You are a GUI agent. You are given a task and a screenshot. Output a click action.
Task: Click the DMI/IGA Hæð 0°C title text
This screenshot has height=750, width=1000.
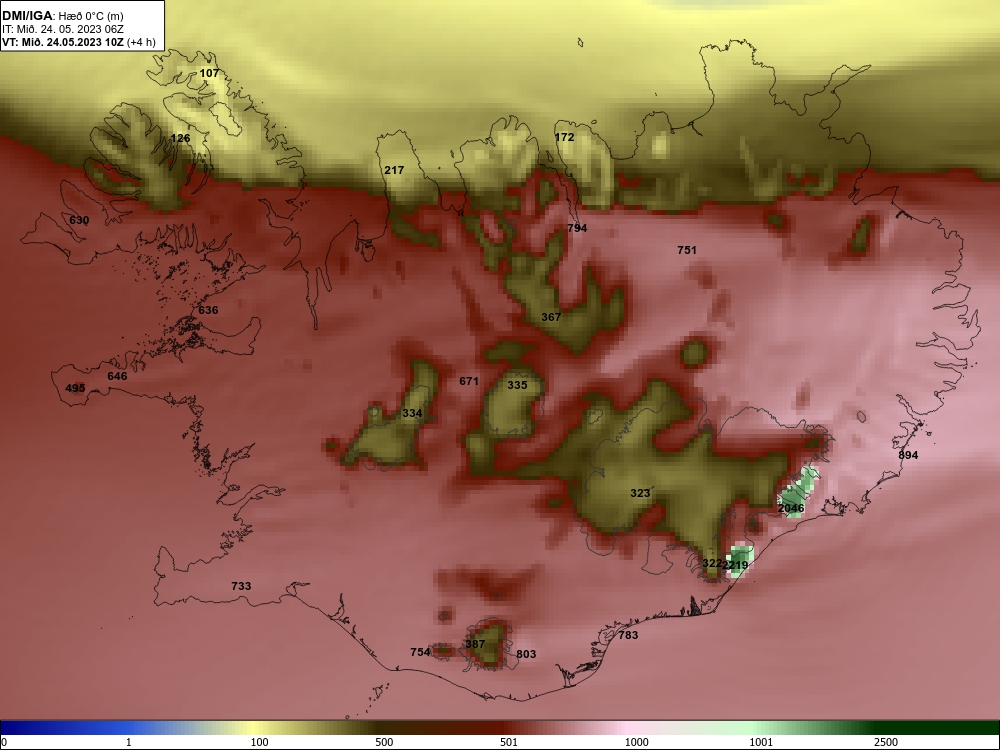click(63, 16)
